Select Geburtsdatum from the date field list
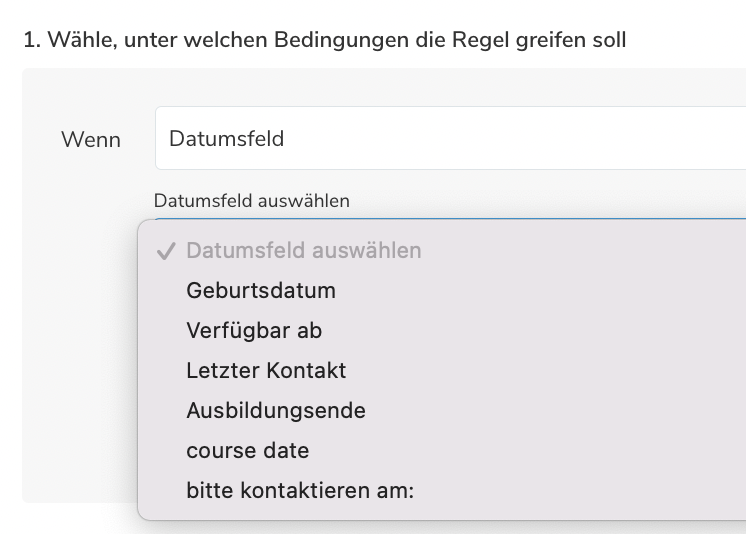This screenshot has width=746, height=534. [261, 291]
